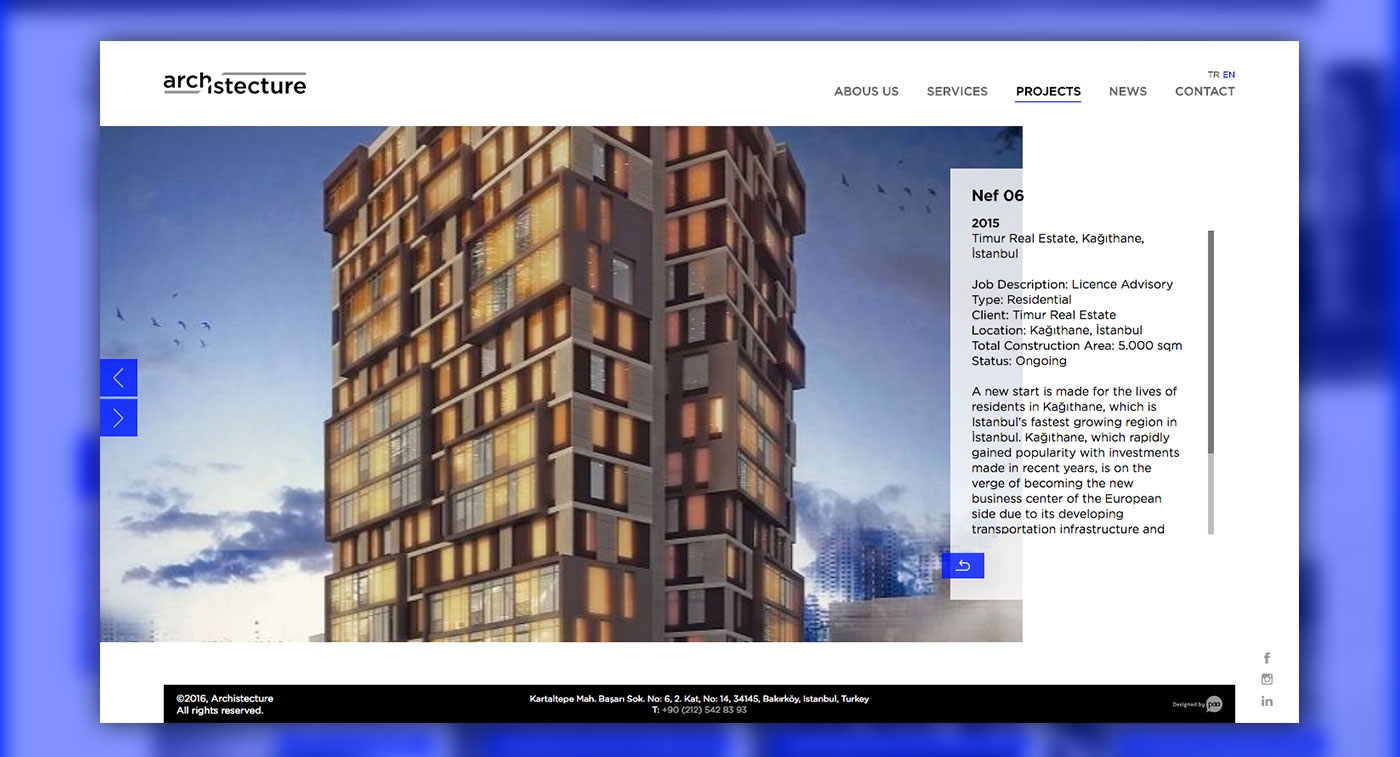The height and width of the screenshot is (757, 1400).
Task: Open the Facebook icon link
Action: click(1266, 657)
